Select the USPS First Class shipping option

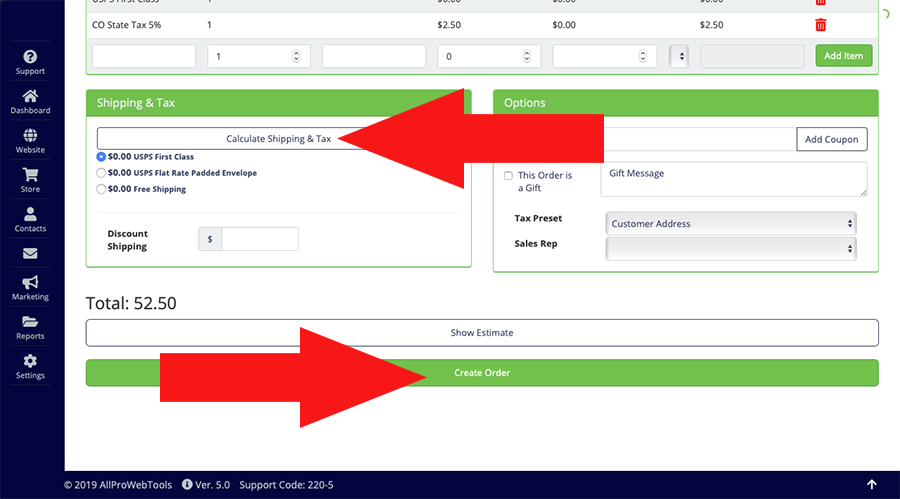tap(101, 157)
